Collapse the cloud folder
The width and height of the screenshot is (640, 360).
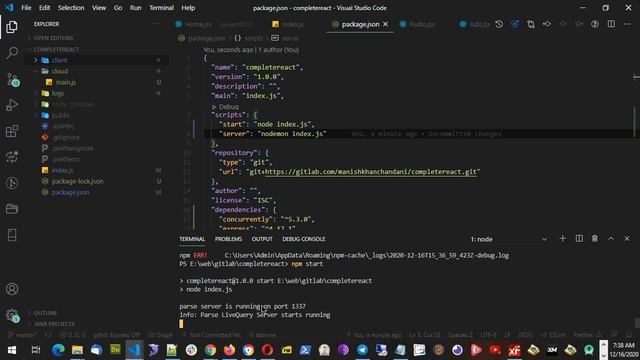point(36,71)
